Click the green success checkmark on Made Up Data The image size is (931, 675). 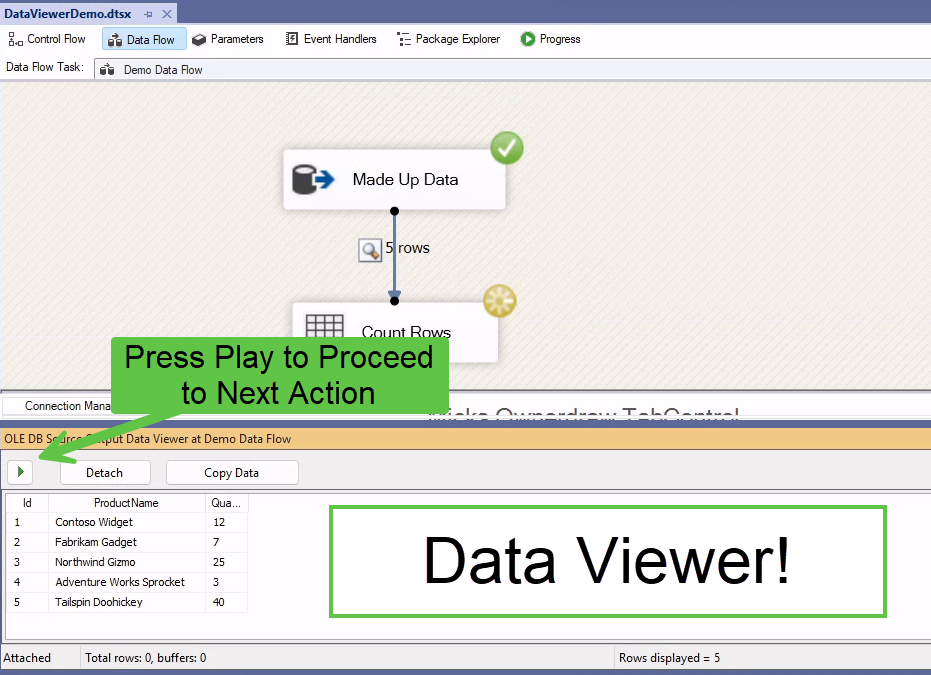point(506,148)
